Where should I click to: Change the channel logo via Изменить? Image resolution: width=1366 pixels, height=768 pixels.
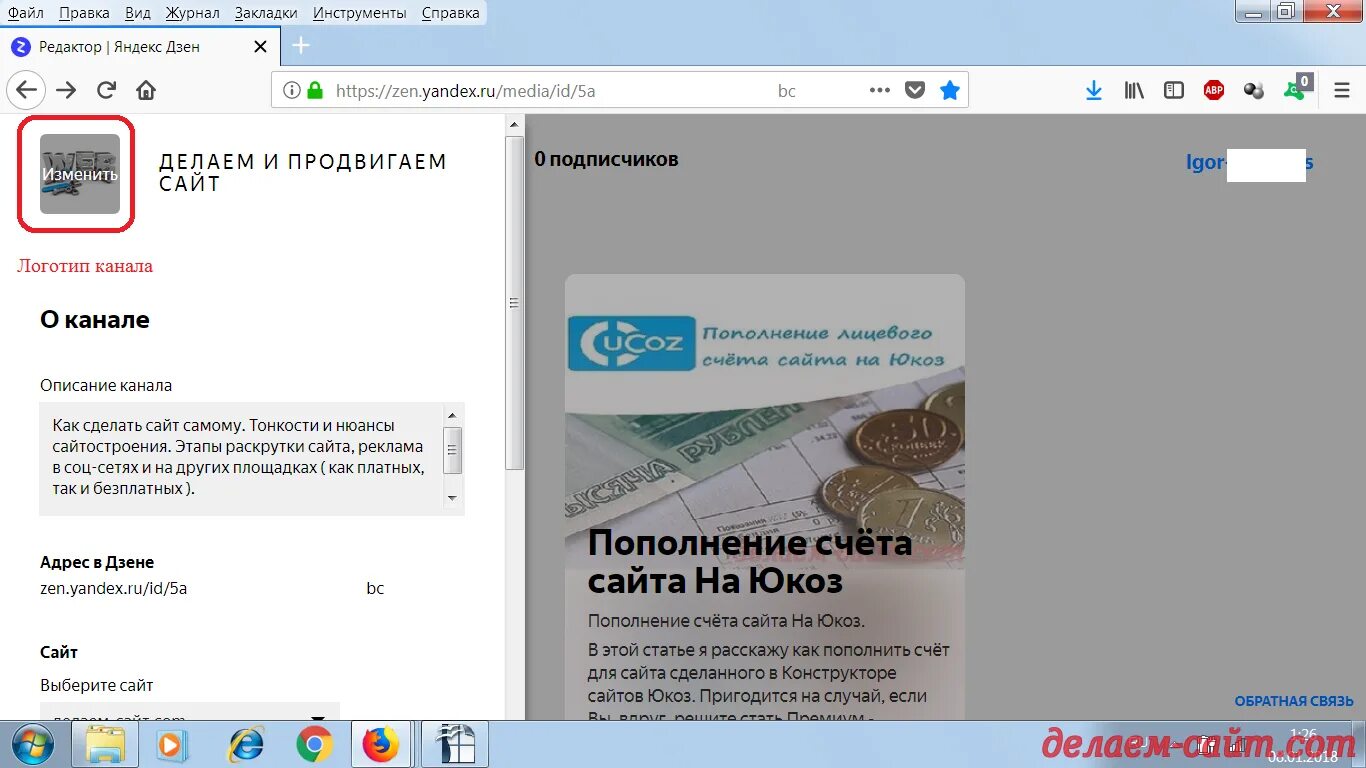[x=80, y=174]
